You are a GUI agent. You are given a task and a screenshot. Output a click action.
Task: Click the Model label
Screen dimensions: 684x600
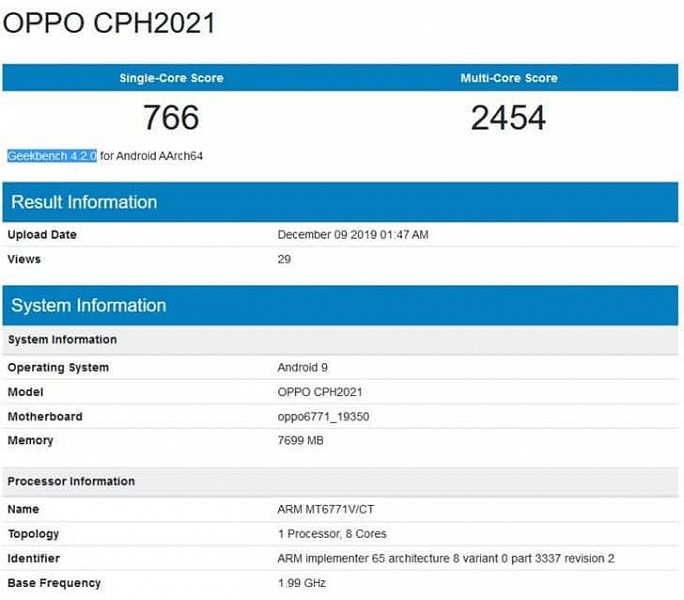pos(25,392)
